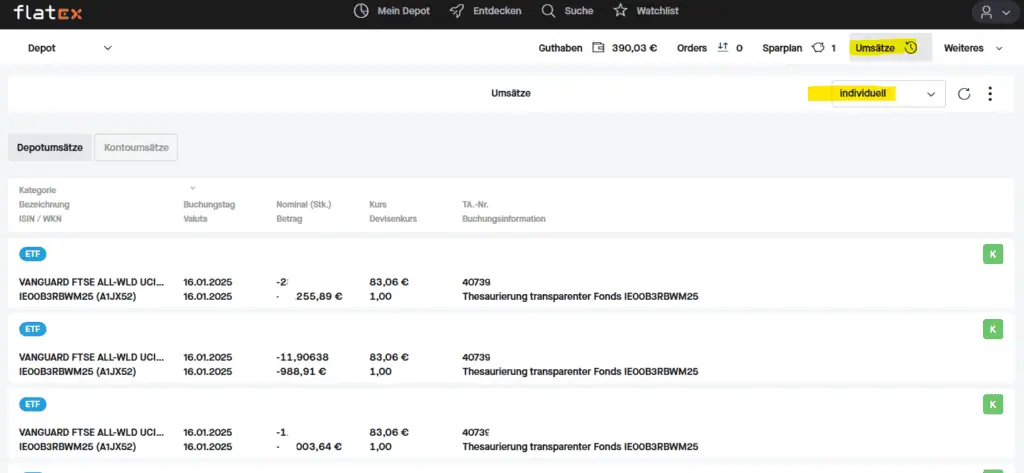Click the sort chevron above Buchungstag
Viewport: 1024px width, 473px height.
click(193, 188)
